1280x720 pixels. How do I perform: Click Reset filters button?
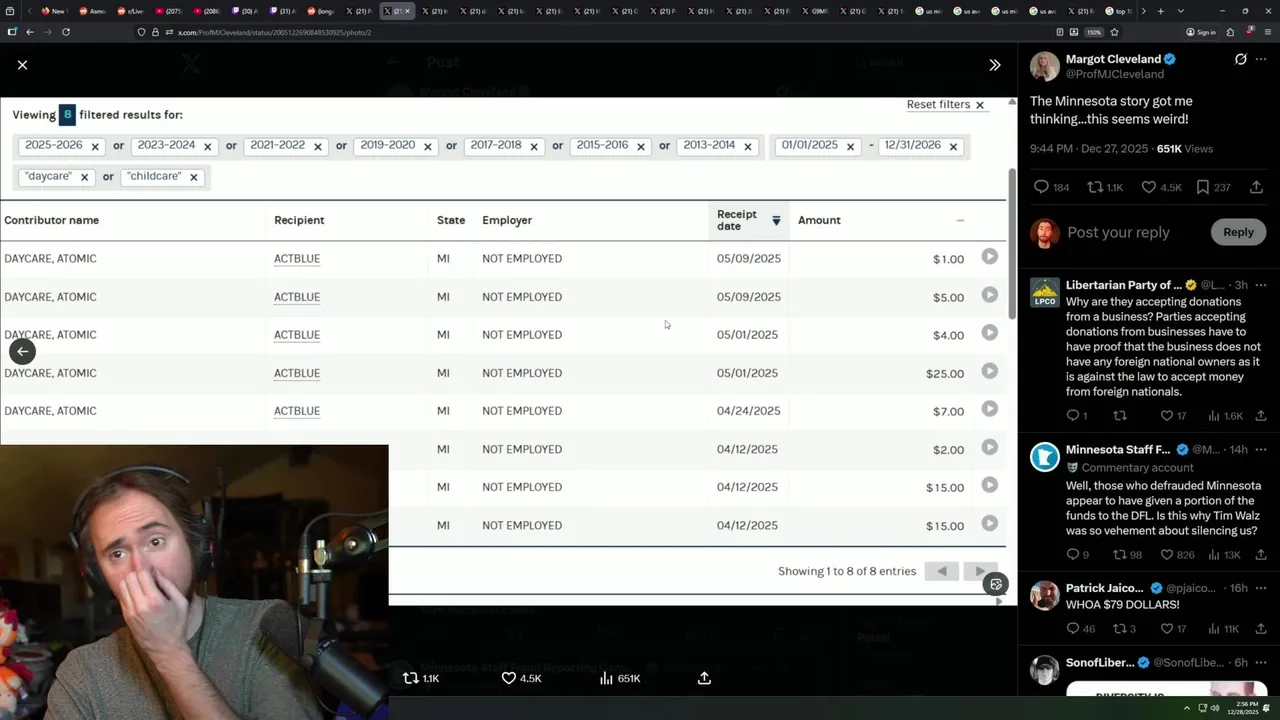click(x=945, y=104)
